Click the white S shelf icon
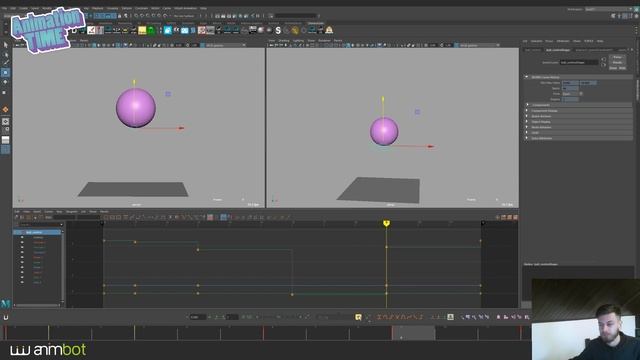This screenshot has height=360, width=640. [x=278, y=30]
